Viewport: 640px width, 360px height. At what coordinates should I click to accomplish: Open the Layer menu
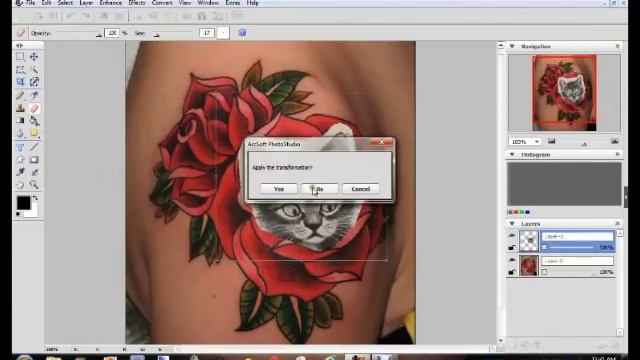(x=86, y=3)
